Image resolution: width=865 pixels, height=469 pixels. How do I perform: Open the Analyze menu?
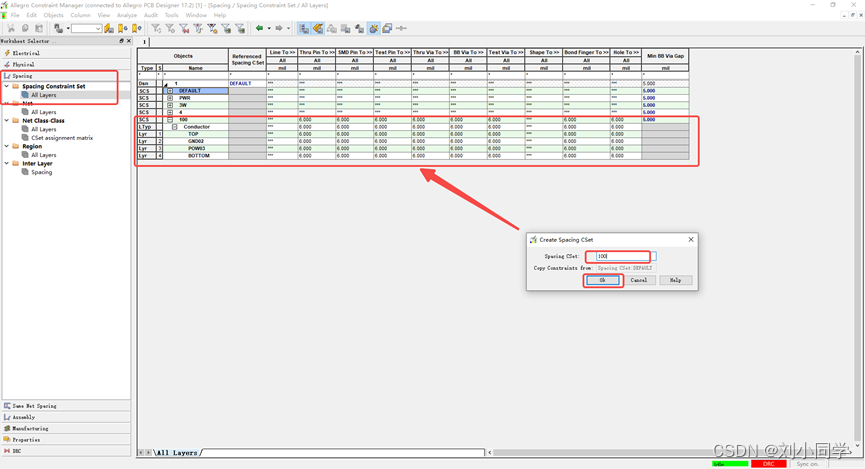(127, 16)
